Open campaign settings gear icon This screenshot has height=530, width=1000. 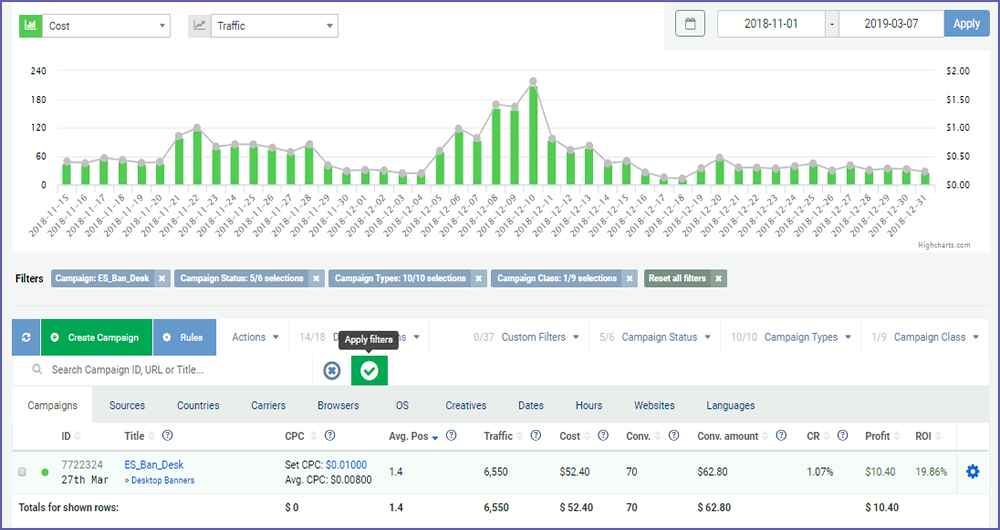click(972, 471)
